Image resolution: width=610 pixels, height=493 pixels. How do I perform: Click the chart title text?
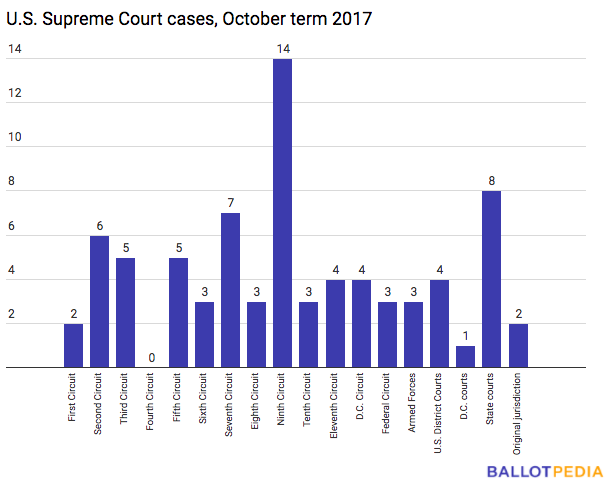click(x=189, y=19)
